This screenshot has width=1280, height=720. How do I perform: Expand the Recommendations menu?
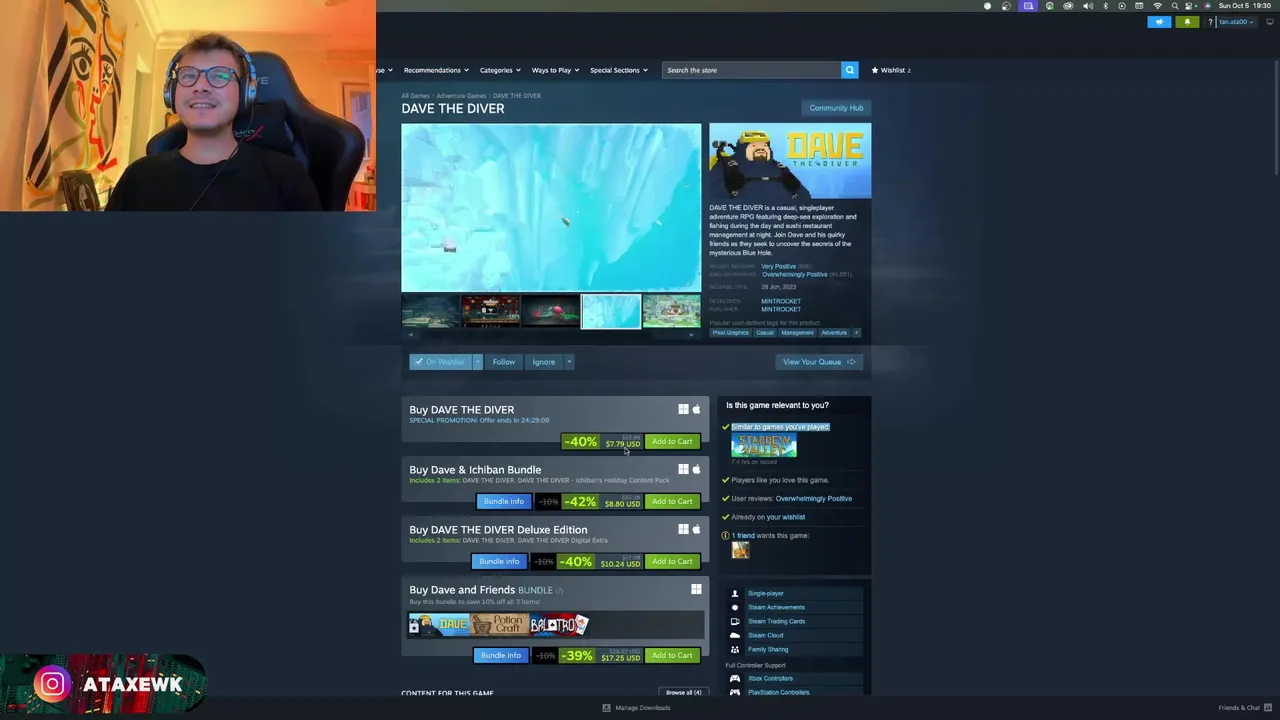435,70
